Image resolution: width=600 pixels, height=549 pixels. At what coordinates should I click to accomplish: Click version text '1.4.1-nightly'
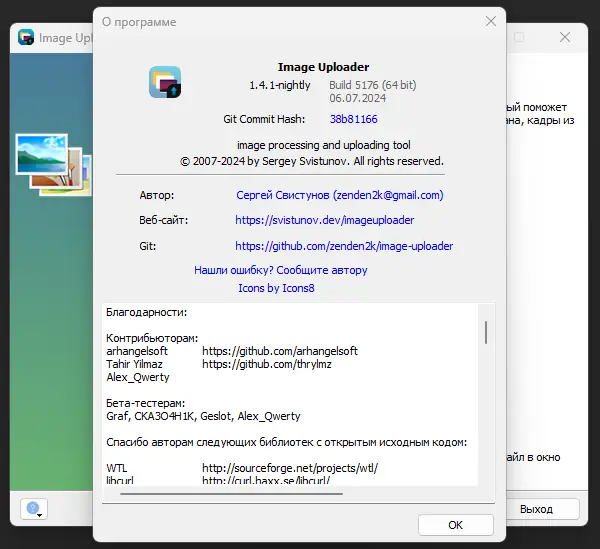[280, 85]
